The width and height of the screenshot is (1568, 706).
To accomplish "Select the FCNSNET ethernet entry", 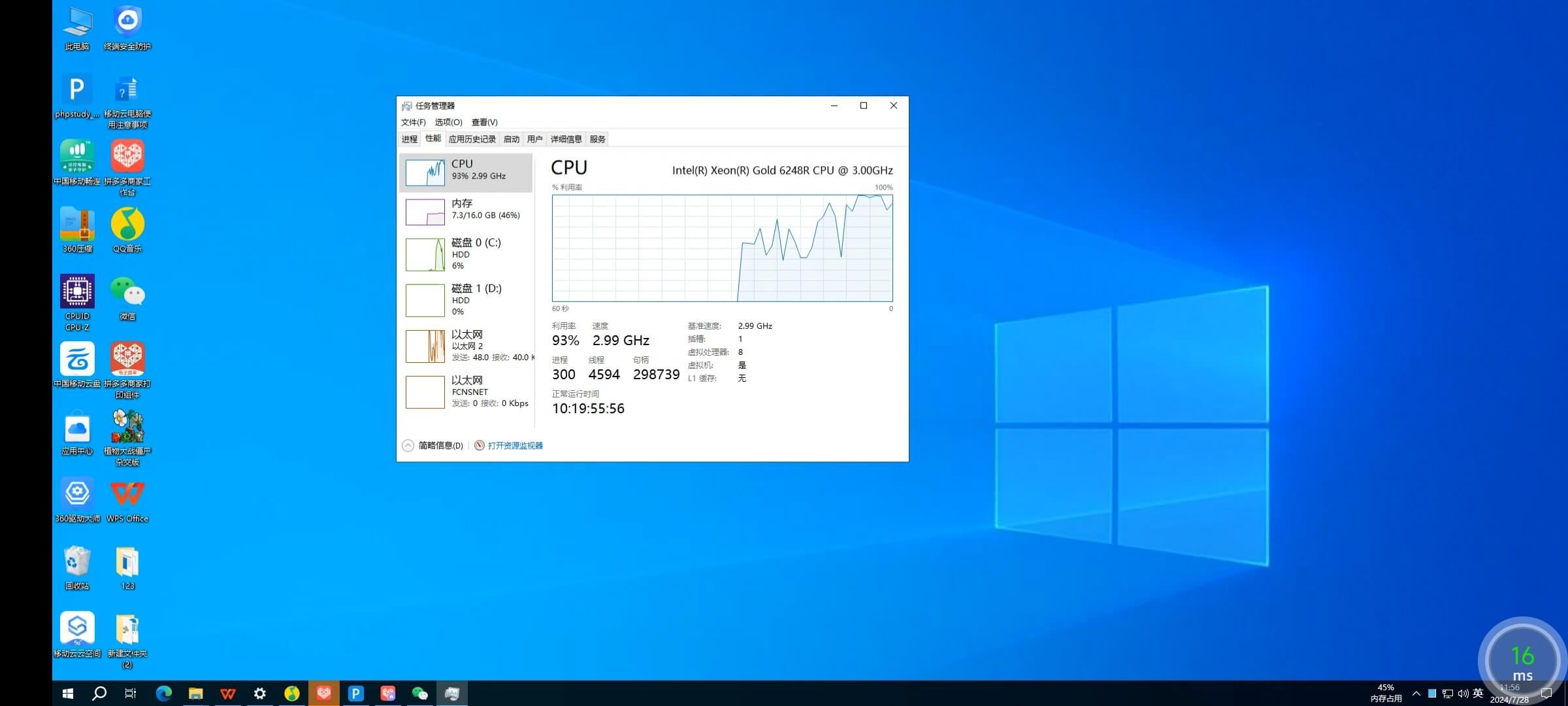I will pyautogui.click(x=466, y=392).
